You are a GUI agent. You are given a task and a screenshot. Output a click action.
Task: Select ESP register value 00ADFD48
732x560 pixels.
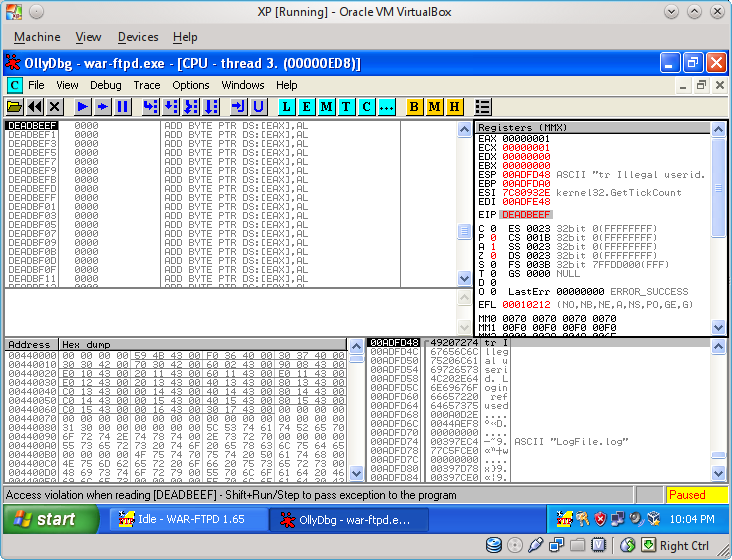coord(526,175)
